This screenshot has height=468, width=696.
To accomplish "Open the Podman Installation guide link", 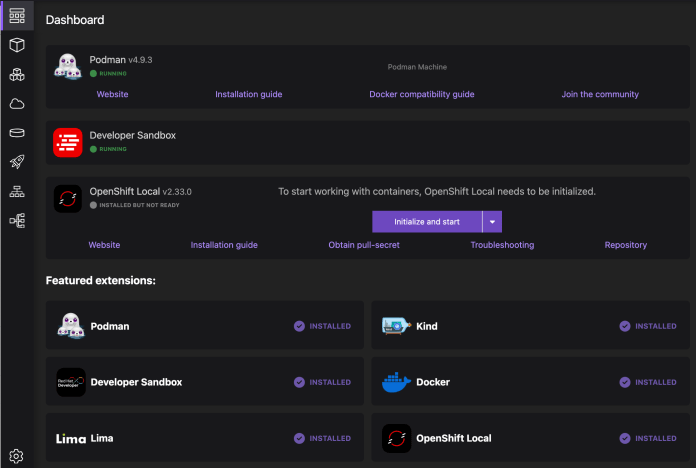I will tap(248, 94).
